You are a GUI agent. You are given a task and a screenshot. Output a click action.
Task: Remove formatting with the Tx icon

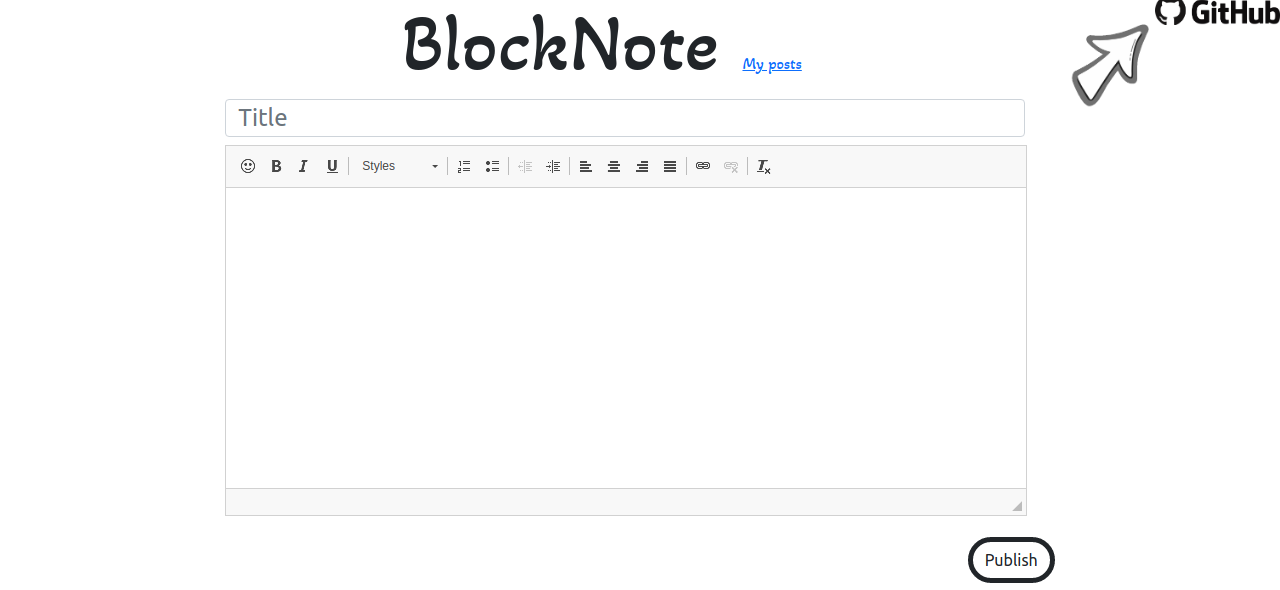click(x=764, y=166)
